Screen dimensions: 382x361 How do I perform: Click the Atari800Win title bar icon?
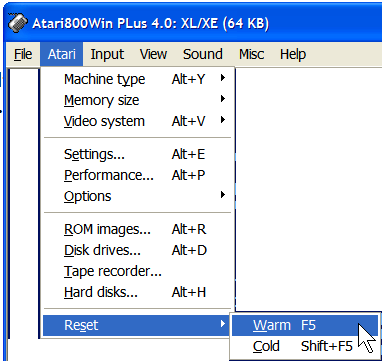18,23
